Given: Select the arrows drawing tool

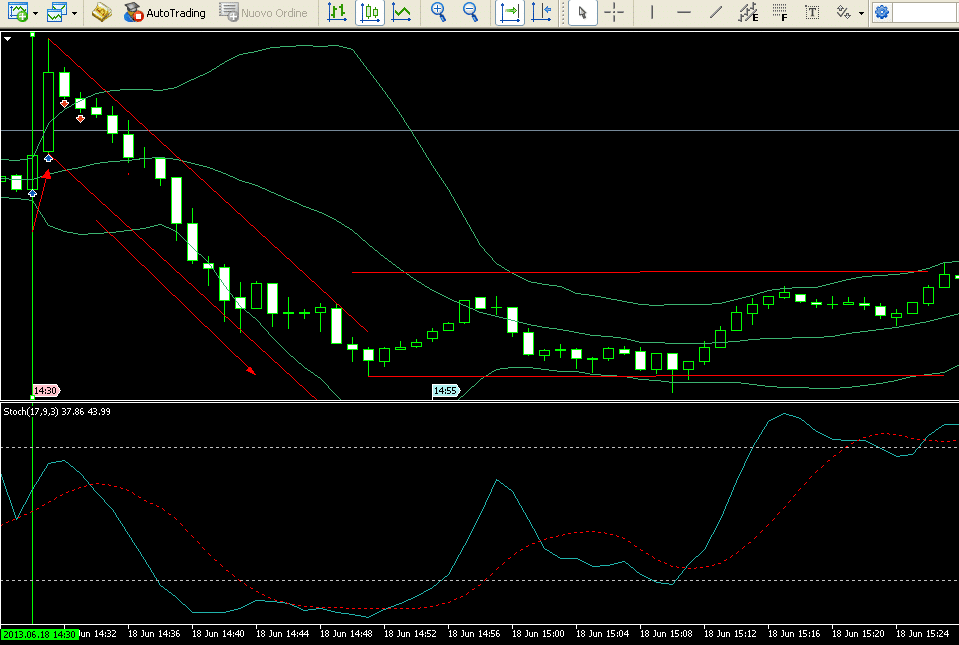Looking at the screenshot, I should pyautogui.click(x=843, y=12).
